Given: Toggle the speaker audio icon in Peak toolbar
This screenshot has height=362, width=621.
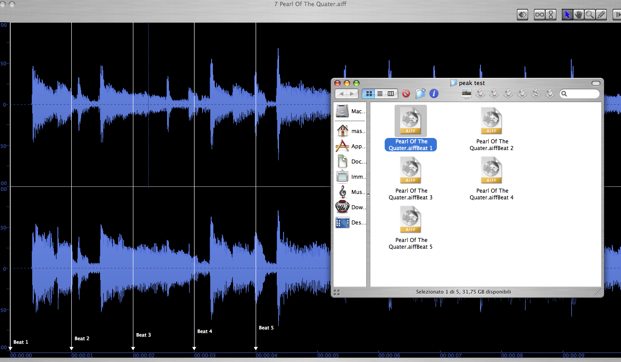Looking at the screenshot, I should coord(522,15).
